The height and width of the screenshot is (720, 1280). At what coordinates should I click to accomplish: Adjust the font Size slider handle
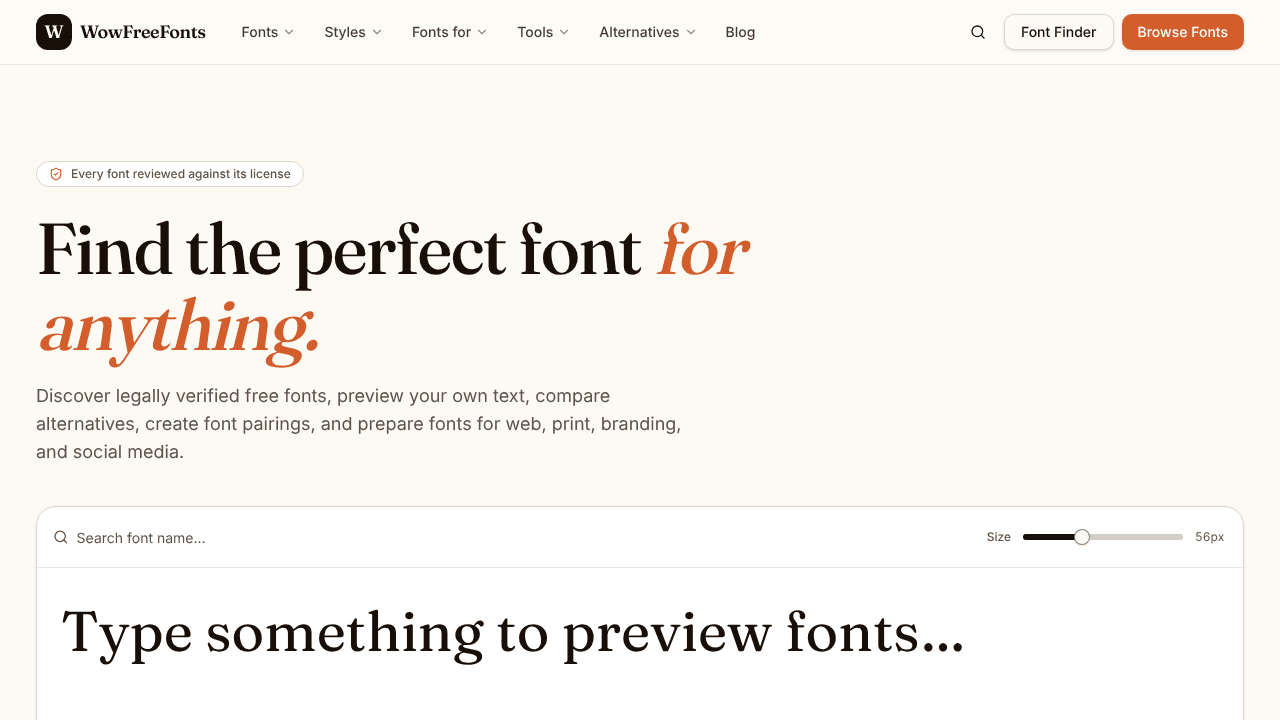point(1082,537)
